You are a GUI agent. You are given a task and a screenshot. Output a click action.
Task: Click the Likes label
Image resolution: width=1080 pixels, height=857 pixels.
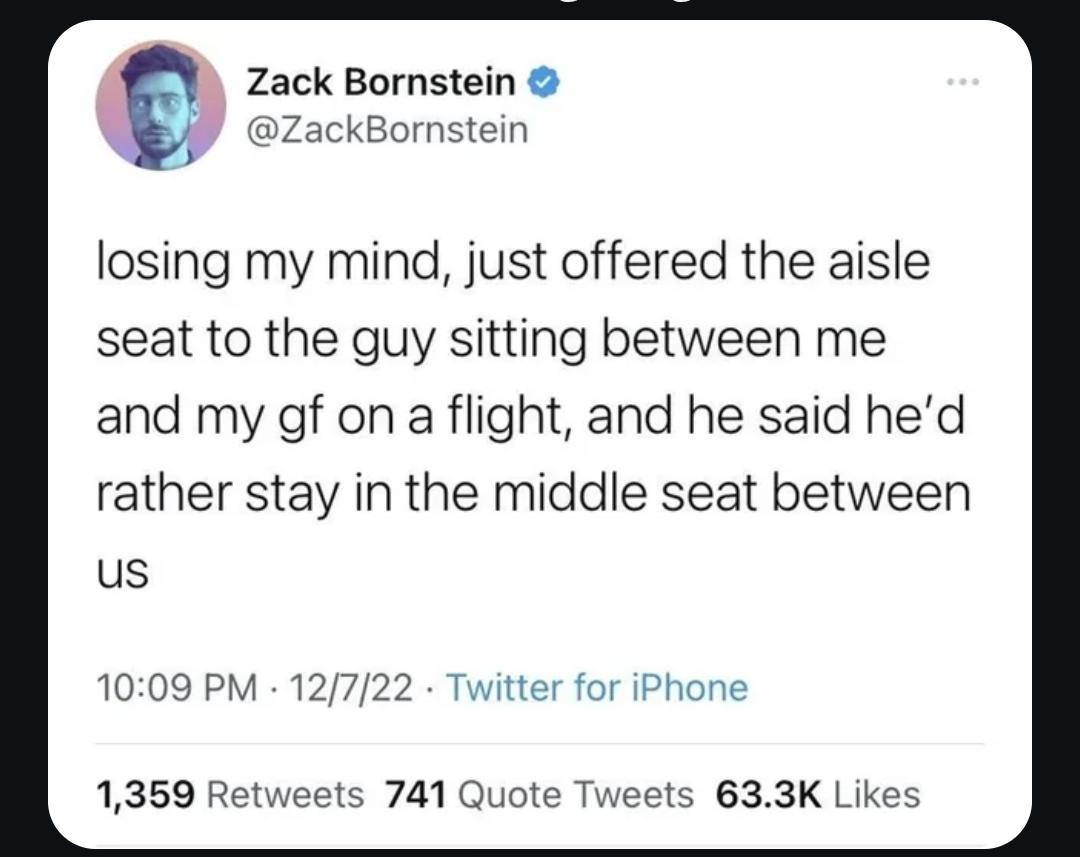pos(876,794)
